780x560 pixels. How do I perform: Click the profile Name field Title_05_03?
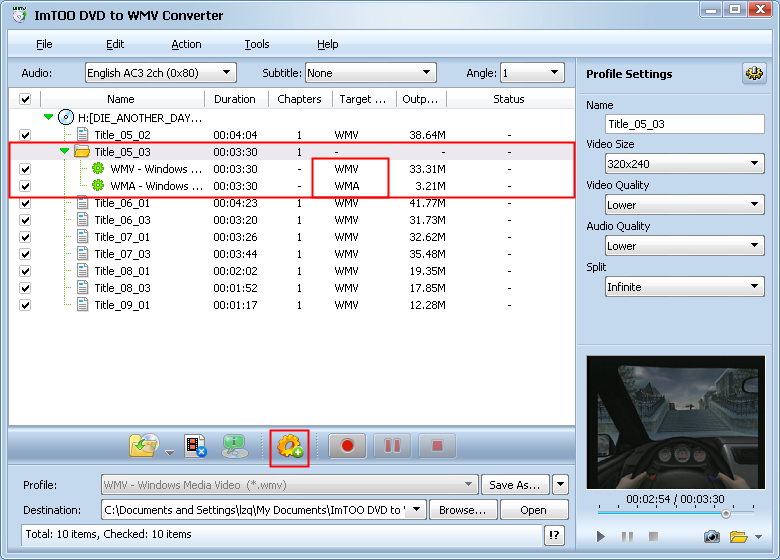[x=684, y=124]
